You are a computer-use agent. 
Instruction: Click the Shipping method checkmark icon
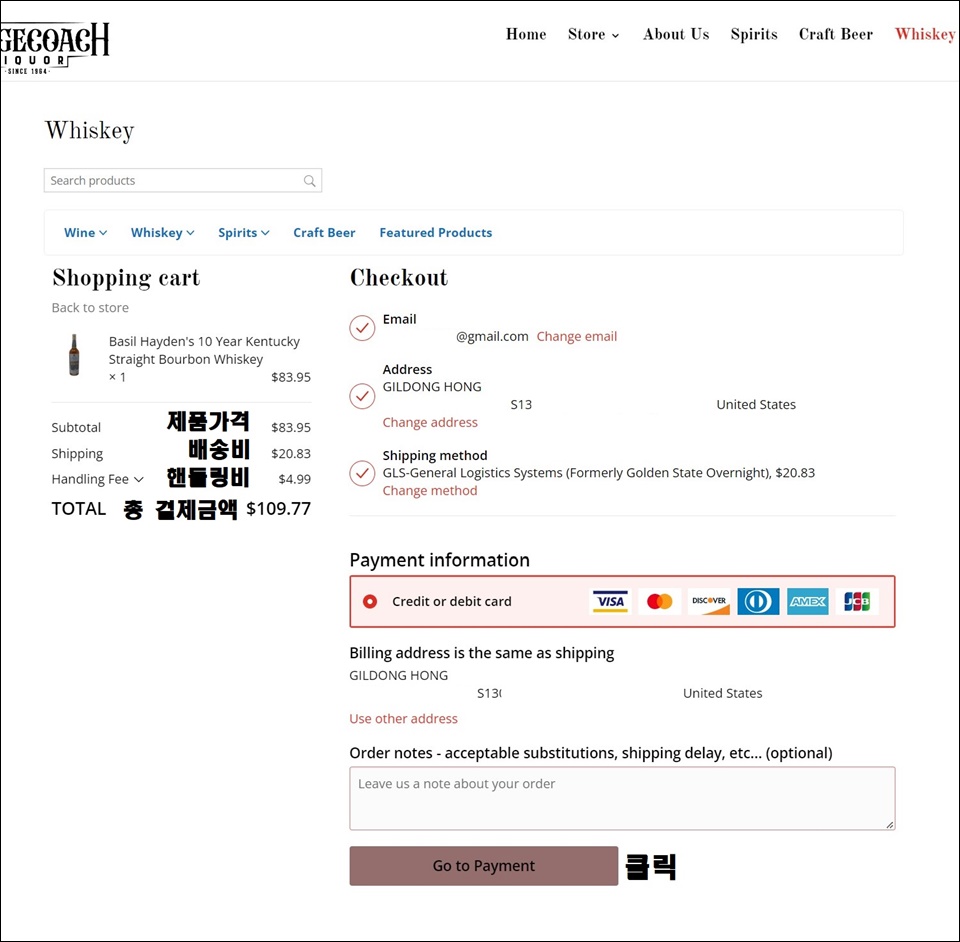click(x=362, y=474)
